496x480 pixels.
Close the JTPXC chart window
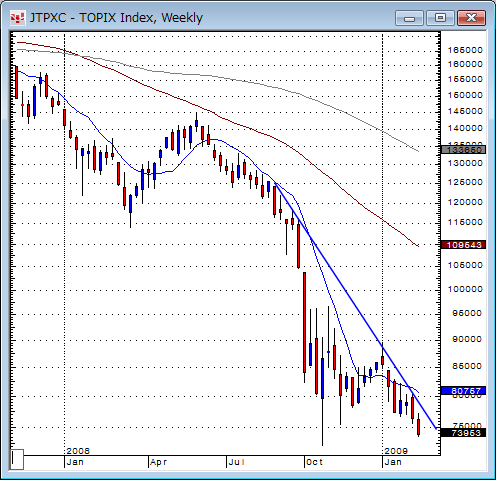tap(471, 18)
